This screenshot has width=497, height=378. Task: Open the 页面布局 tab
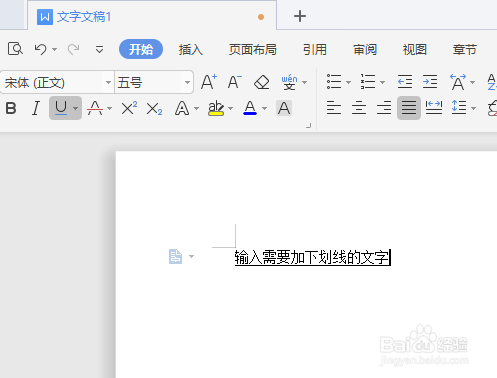(253, 50)
